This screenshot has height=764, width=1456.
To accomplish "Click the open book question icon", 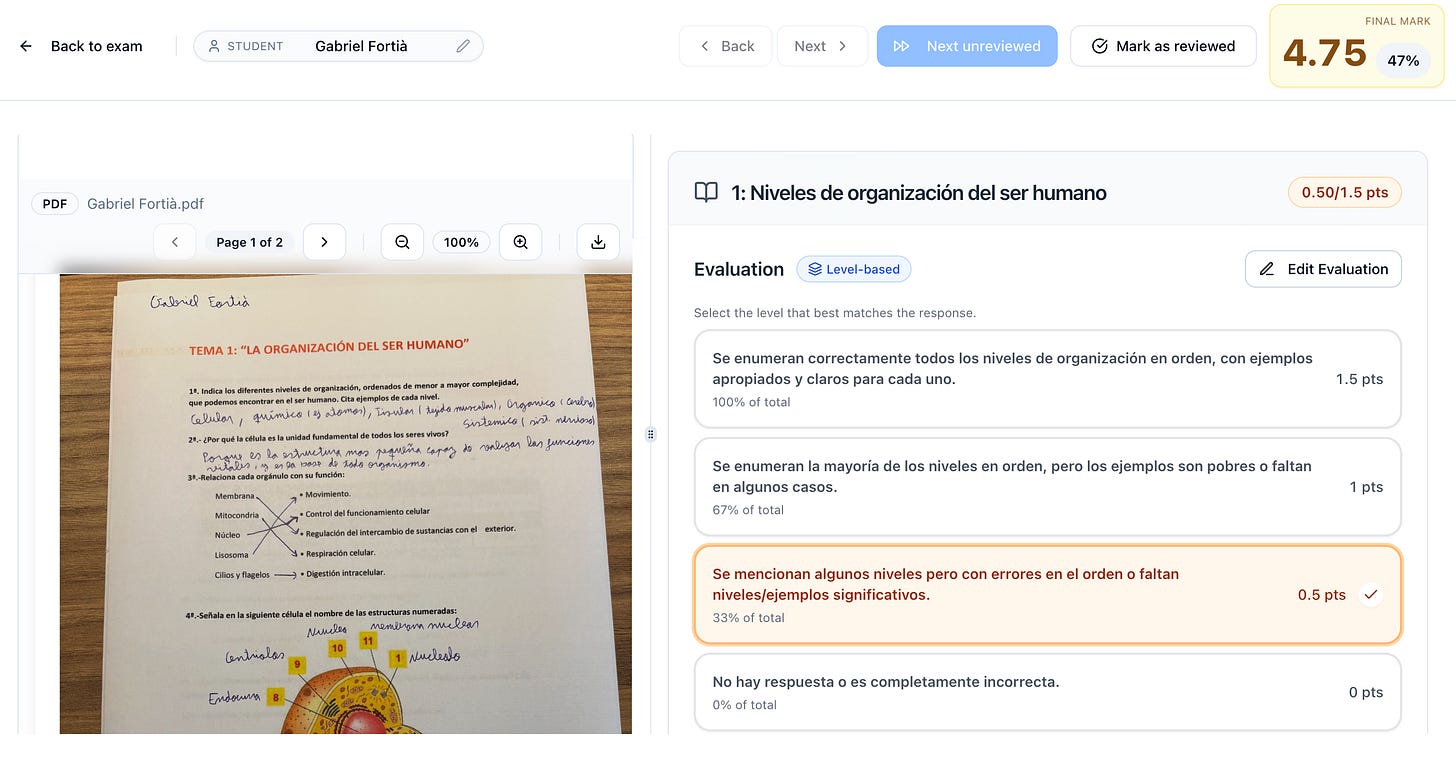I will point(706,192).
